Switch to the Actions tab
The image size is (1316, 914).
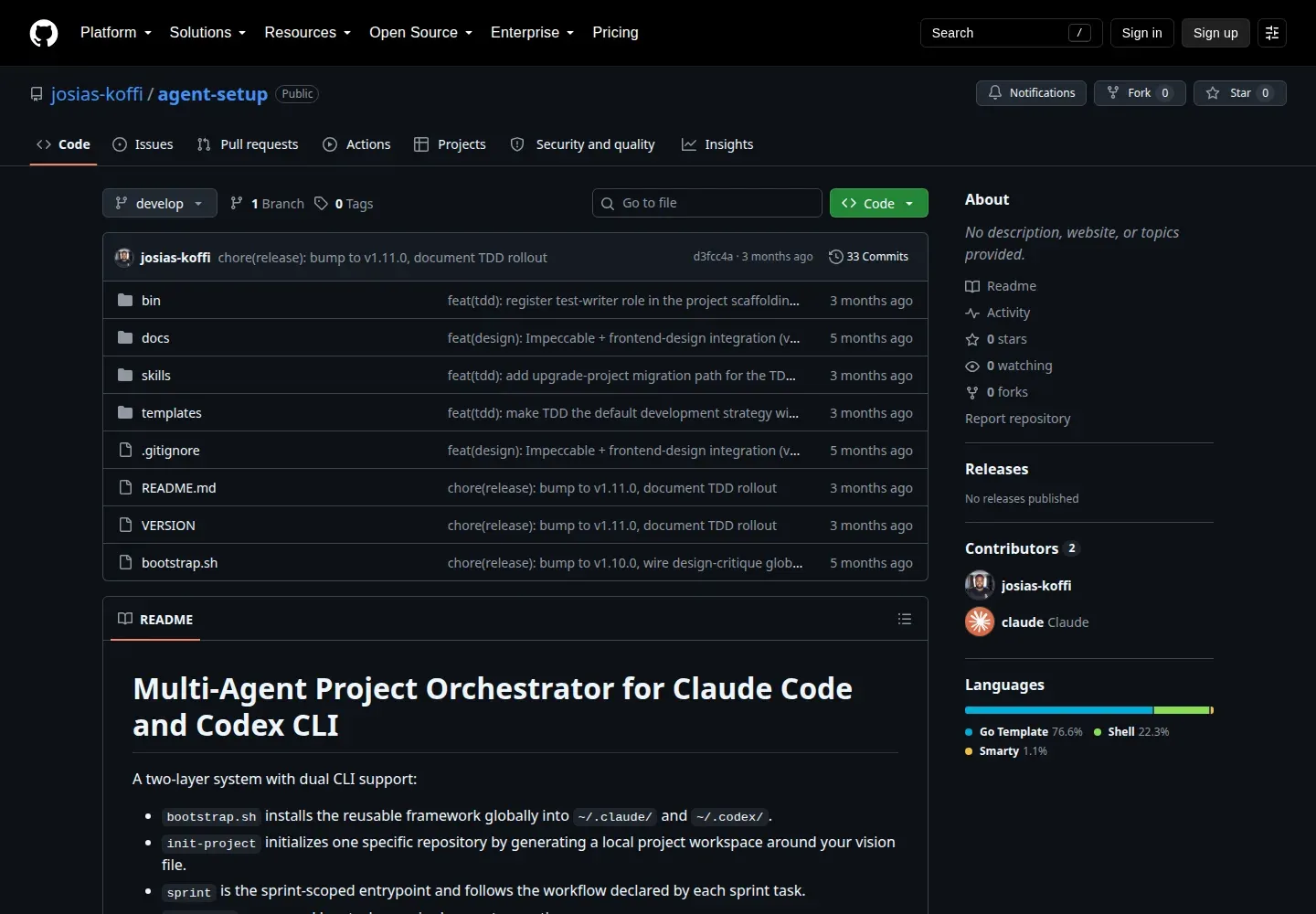click(x=356, y=144)
